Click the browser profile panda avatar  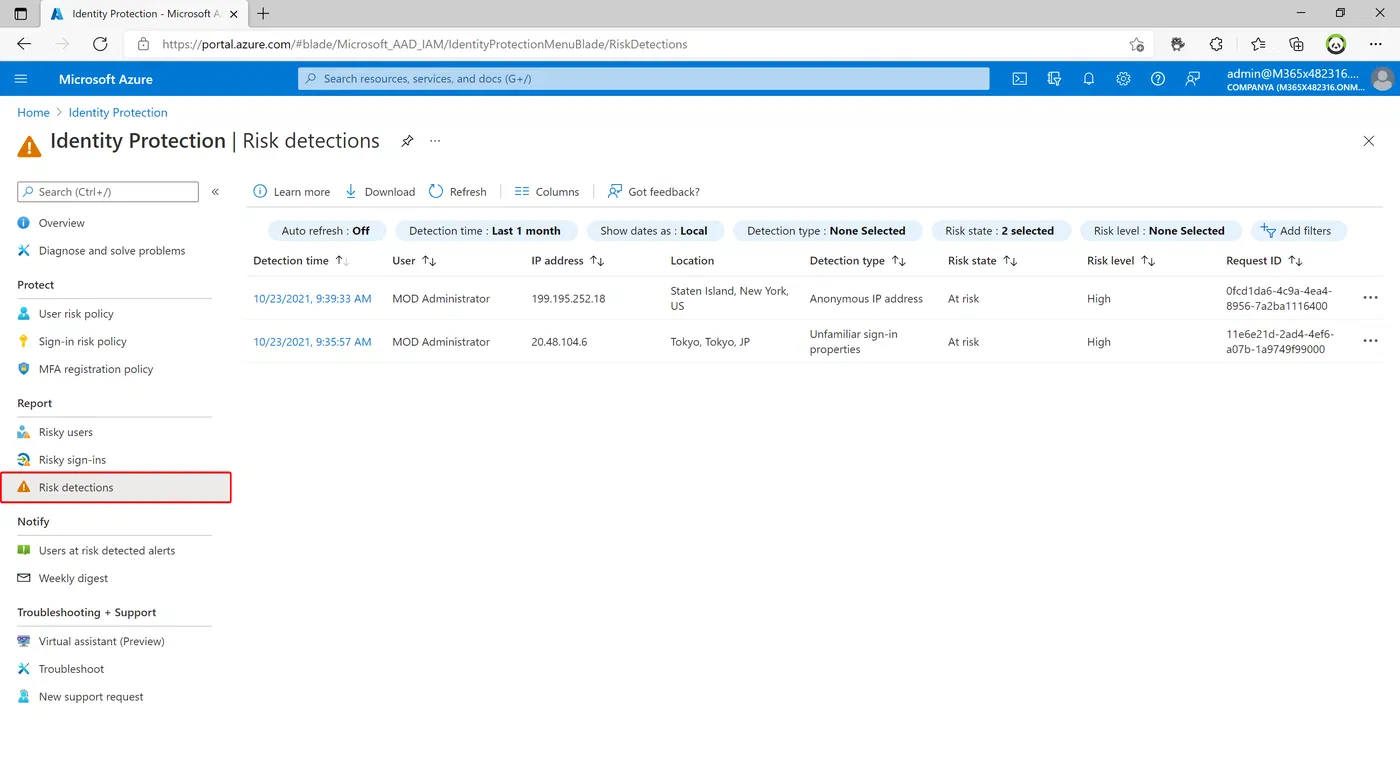[x=1336, y=44]
